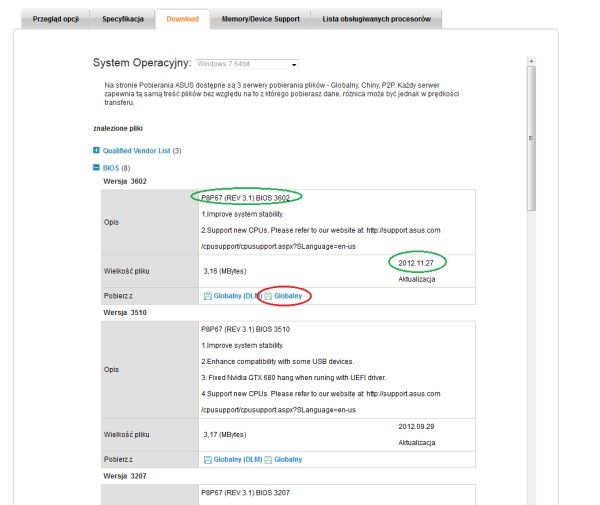Download BIOS 3602 from Globalny (DLM)
The height and width of the screenshot is (505, 600).
(238, 296)
